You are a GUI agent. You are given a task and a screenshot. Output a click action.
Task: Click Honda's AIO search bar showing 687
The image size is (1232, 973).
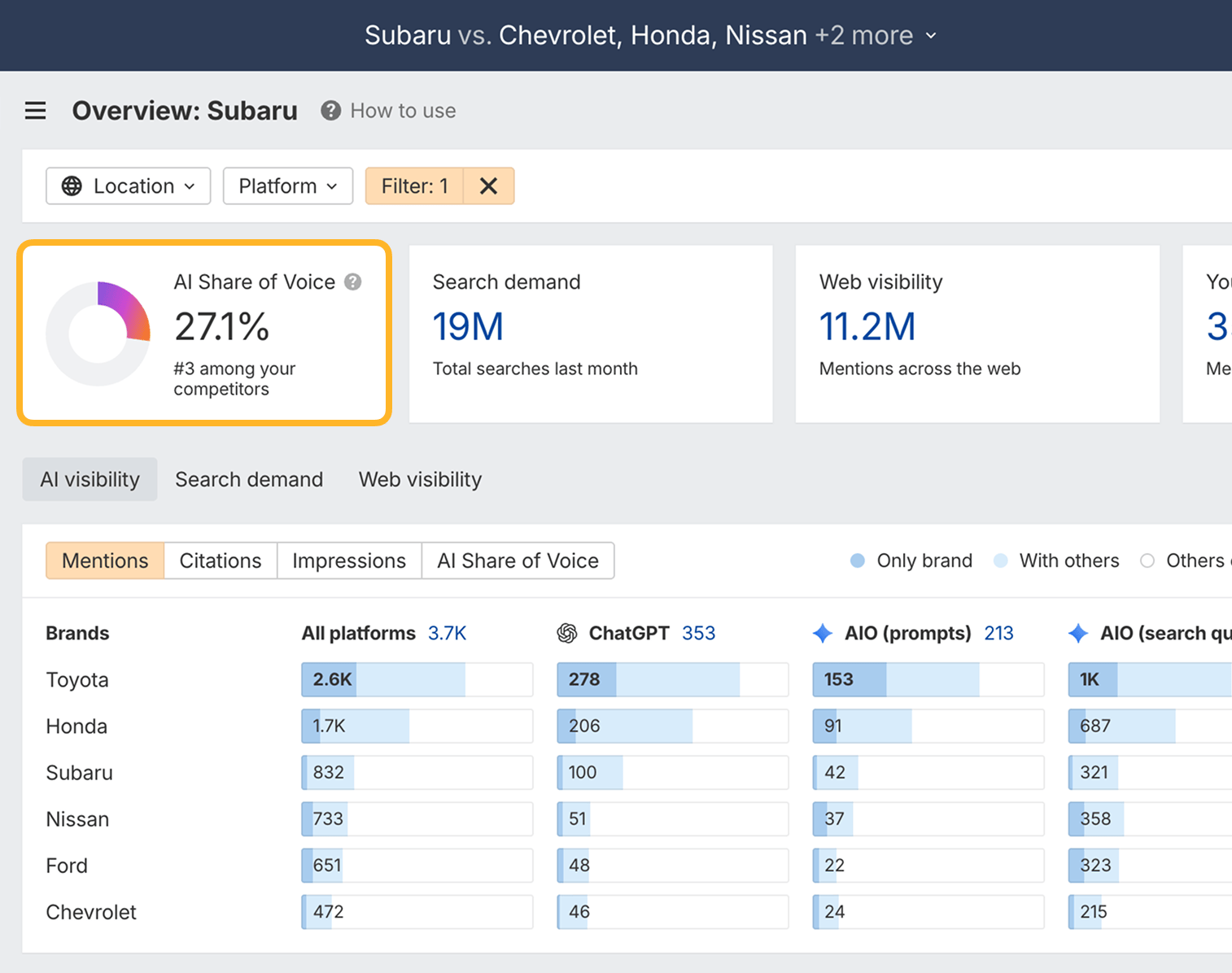(1150, 726)
